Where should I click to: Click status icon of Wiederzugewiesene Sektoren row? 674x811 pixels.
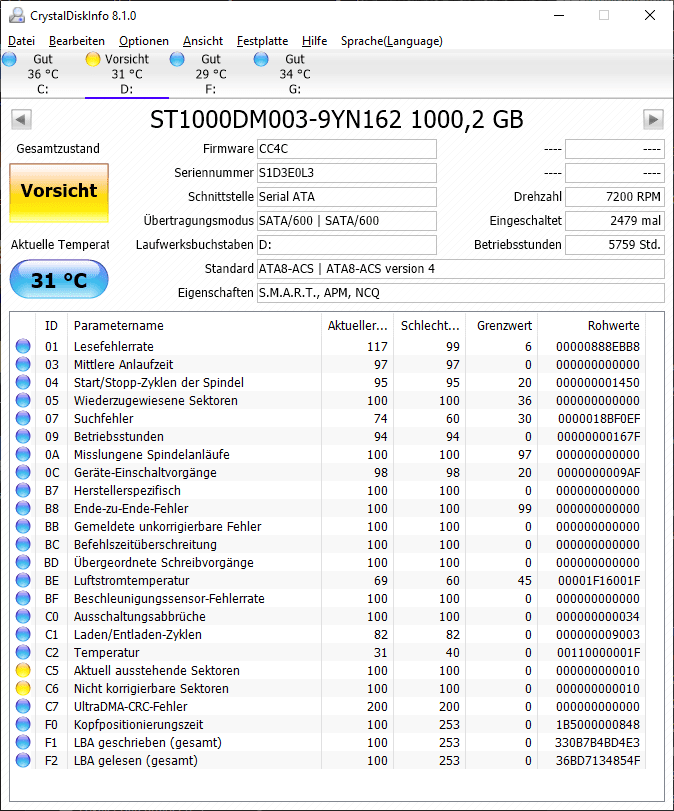coord(23,400)
